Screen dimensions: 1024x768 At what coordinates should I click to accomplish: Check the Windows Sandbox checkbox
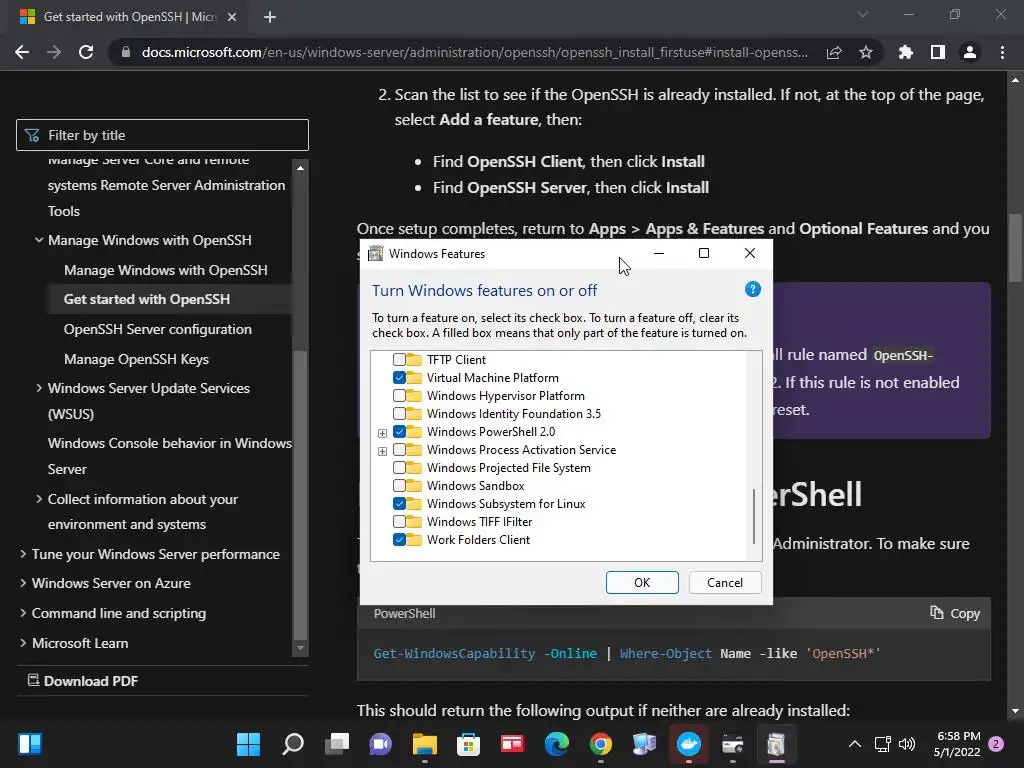coord(399,486)
